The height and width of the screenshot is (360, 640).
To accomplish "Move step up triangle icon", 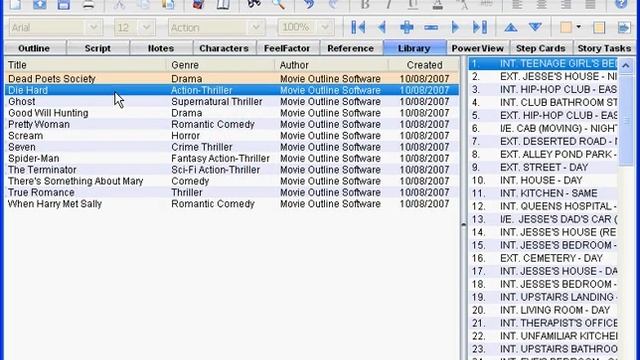I will pos(511,27).
